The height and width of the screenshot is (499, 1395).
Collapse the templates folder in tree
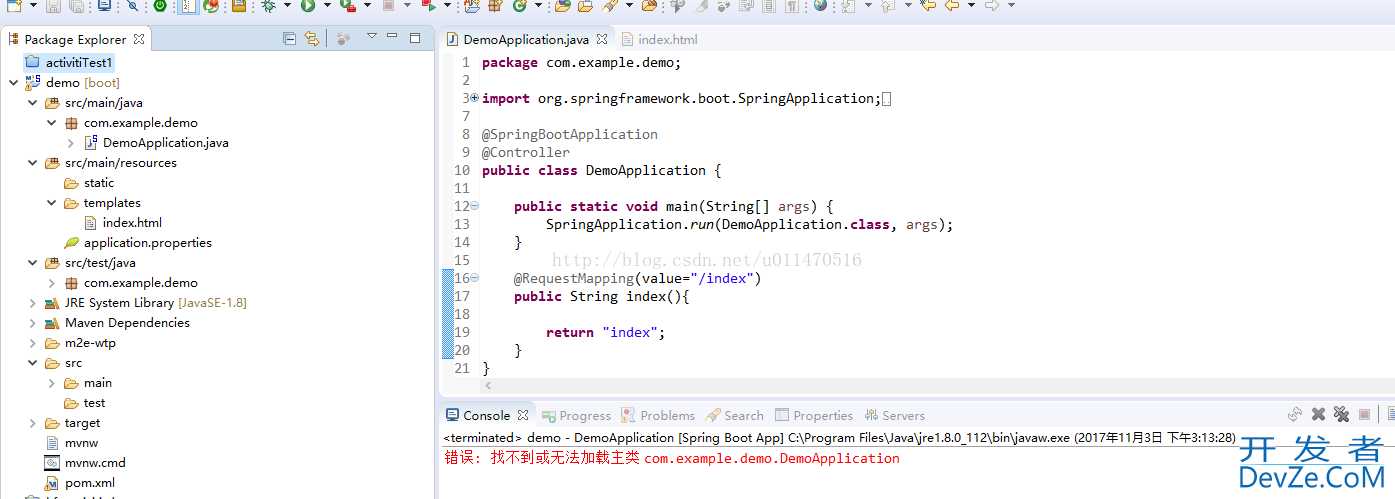click(x=52, y=203)
